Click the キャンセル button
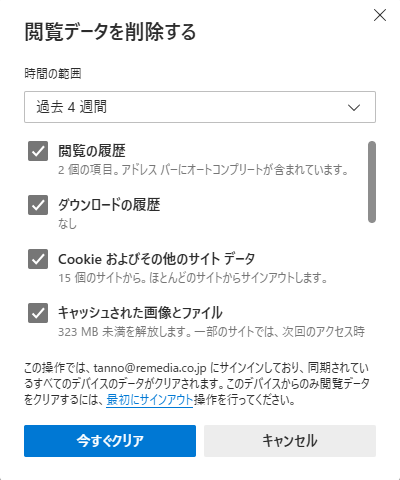 click(x=290, y=441)
